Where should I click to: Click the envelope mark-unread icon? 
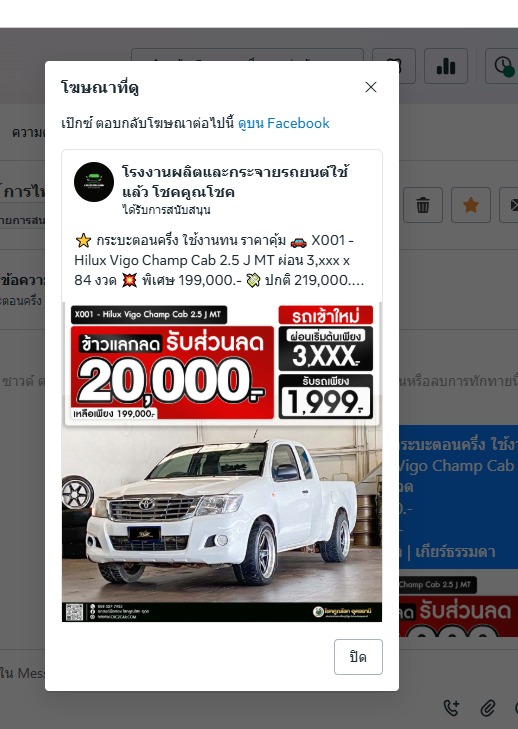[510, 205]
